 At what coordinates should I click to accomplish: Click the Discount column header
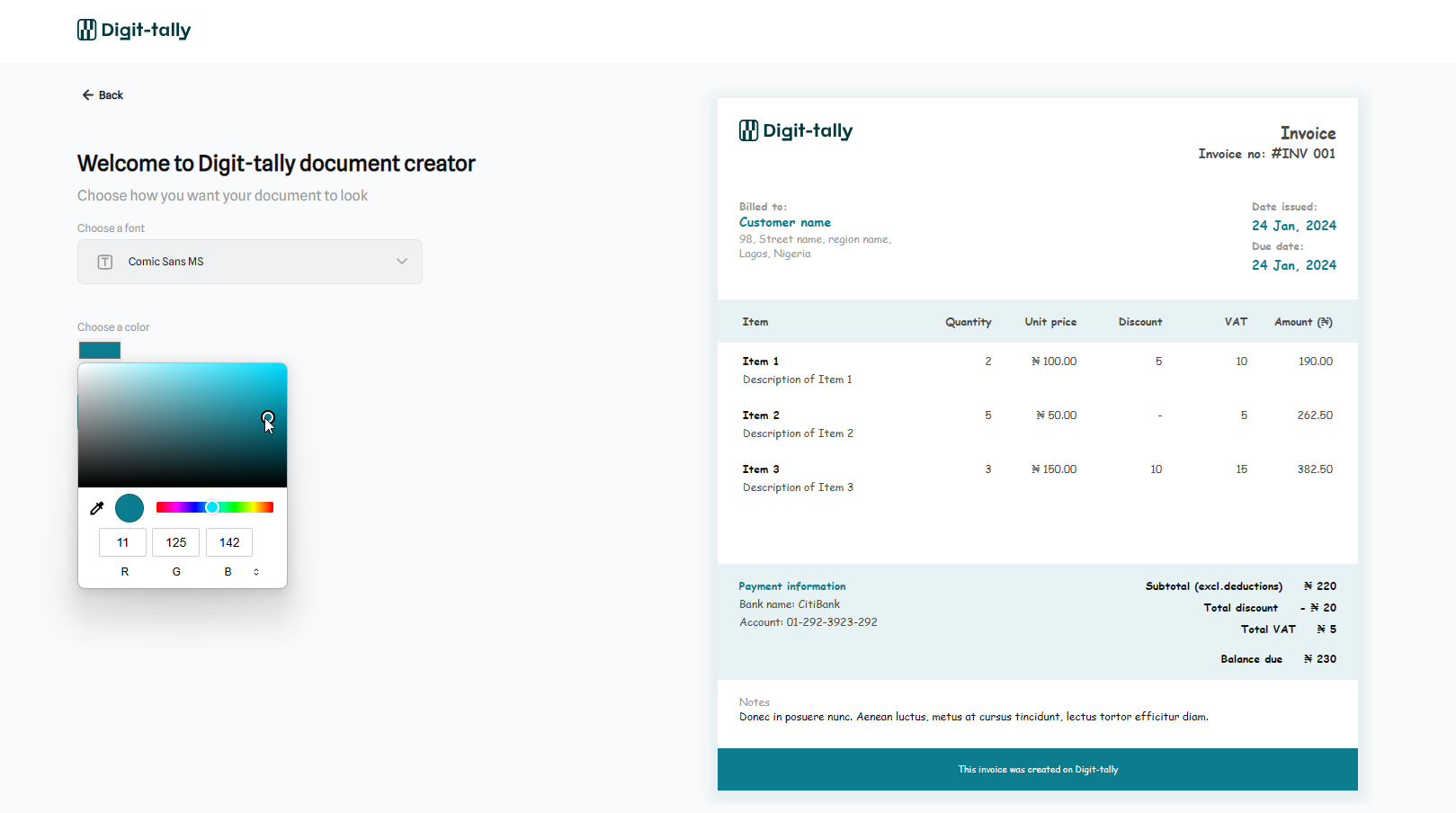(1140, 322)
